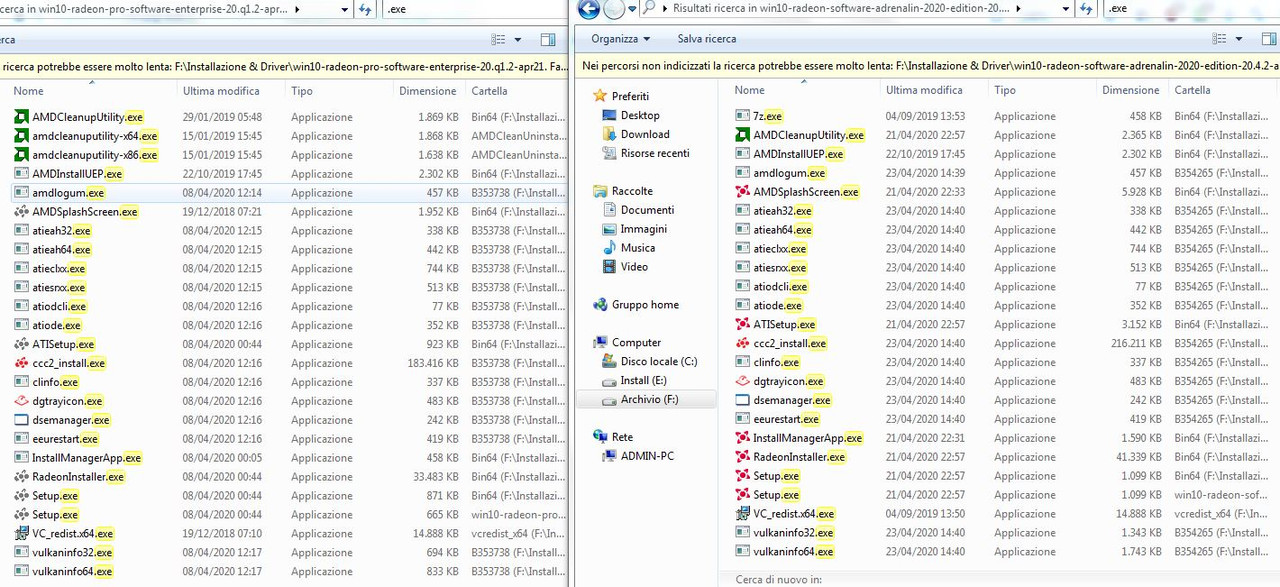Click the AMDSplashScreen.exe gear icon in left window
This screenshot has height=587, width=1280.
pos(22,212)
